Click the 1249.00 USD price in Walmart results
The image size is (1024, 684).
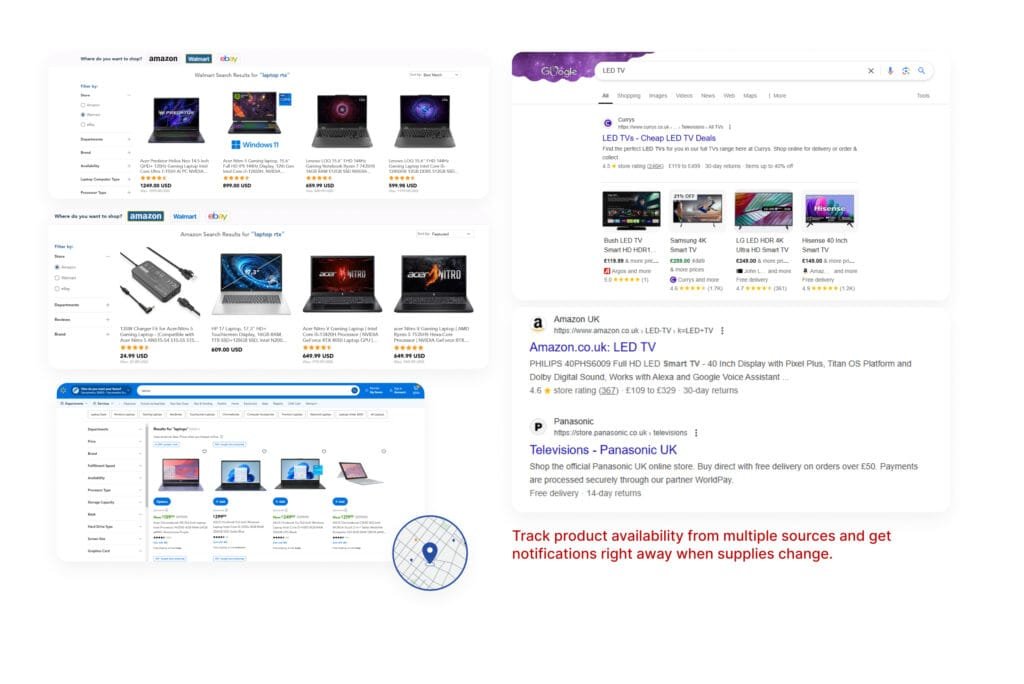pos(155,186)
